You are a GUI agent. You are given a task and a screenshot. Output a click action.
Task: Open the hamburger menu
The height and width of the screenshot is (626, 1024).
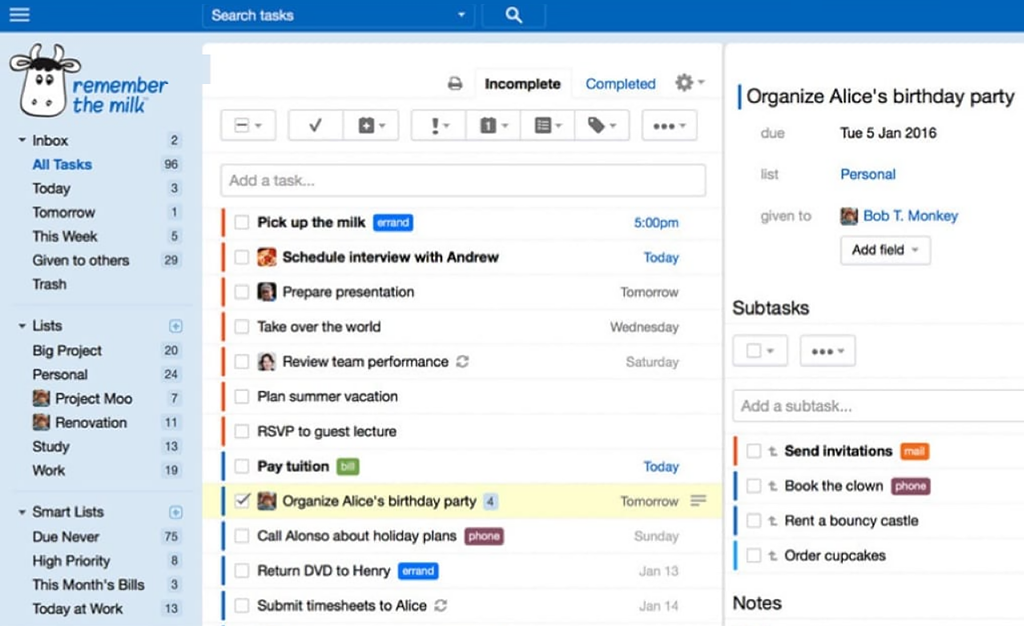[20, 14]
